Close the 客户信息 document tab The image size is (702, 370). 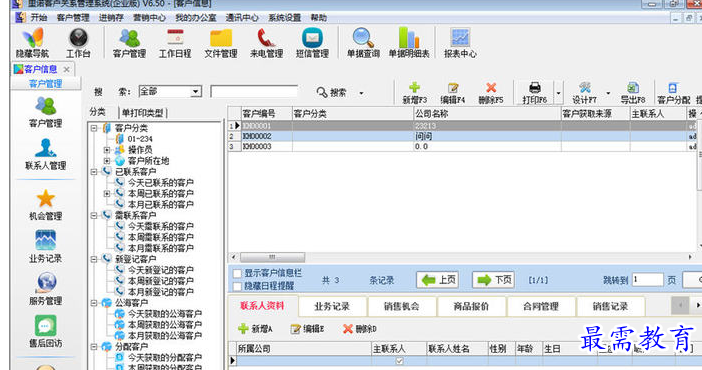(x=66, y=69)
